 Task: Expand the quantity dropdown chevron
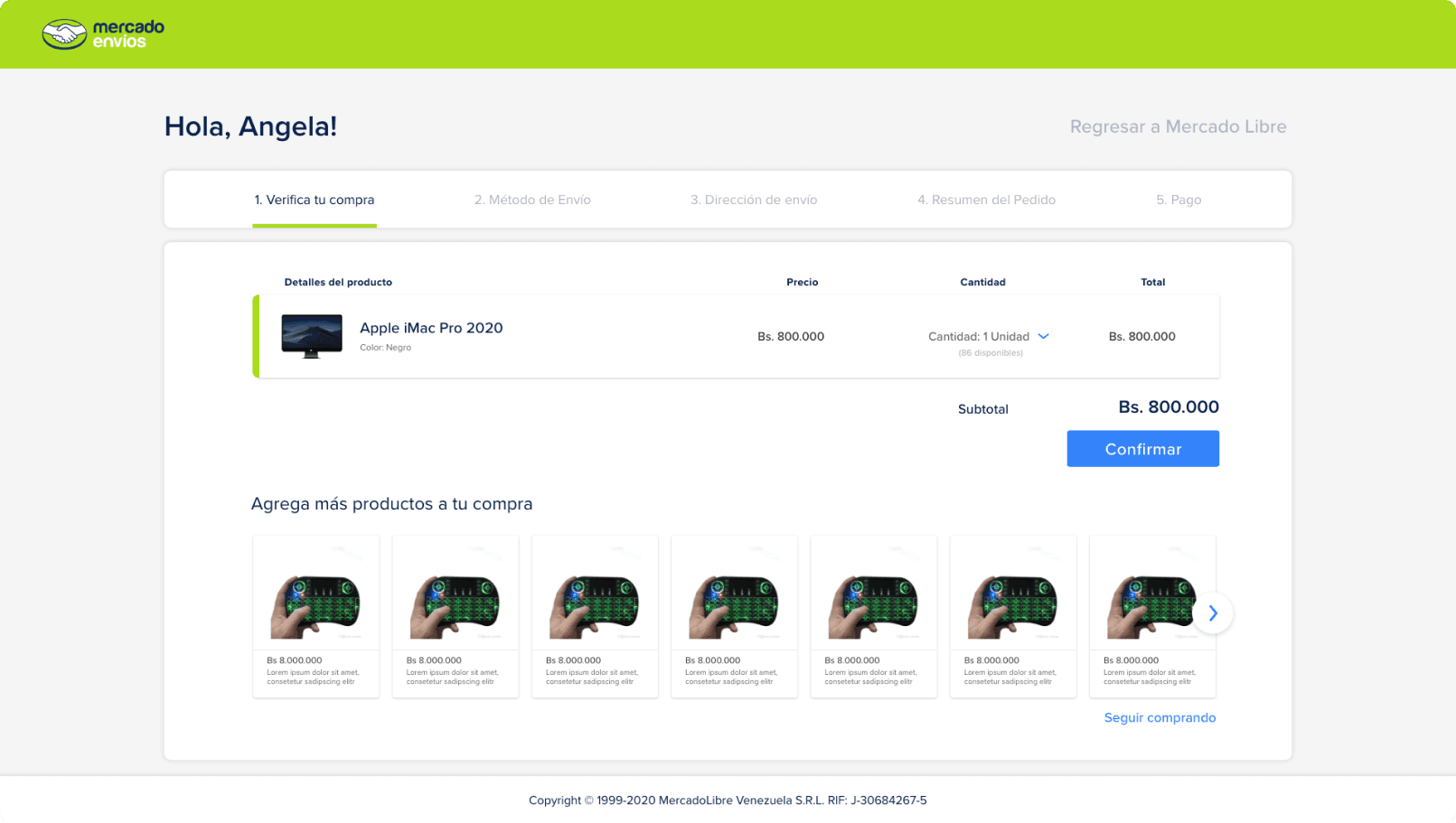1044,336
